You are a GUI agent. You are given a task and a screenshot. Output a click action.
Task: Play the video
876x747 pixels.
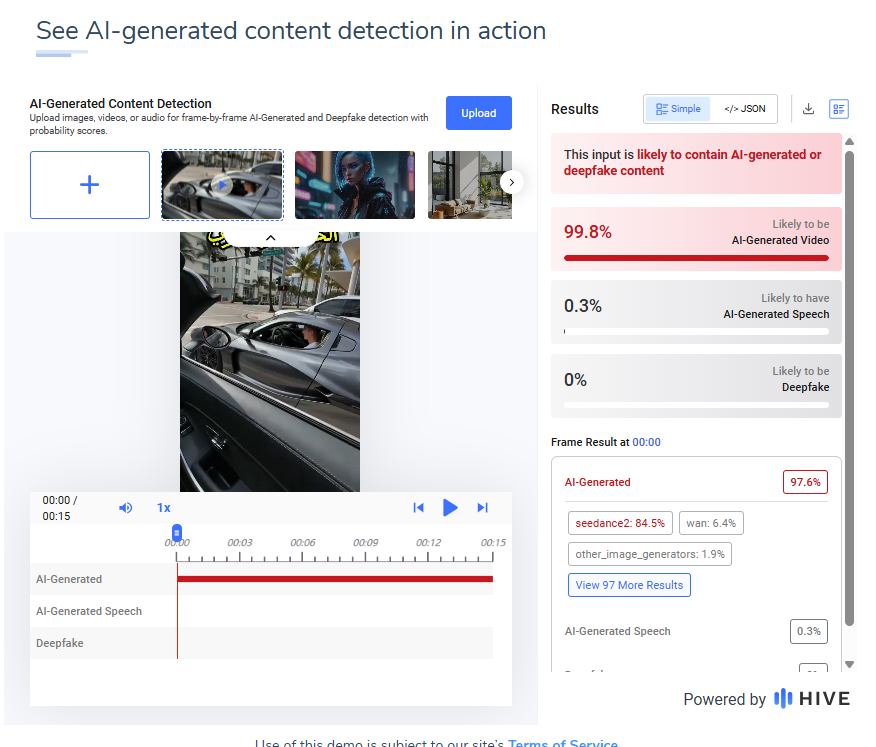[450, 508]
